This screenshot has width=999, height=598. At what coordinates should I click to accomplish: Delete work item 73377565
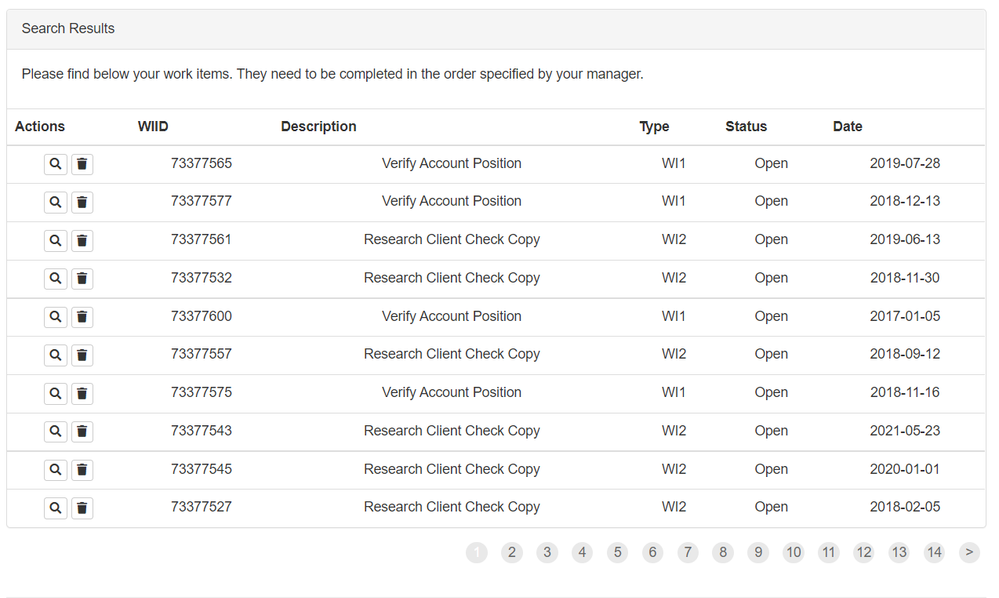click(x=82, y=164)
